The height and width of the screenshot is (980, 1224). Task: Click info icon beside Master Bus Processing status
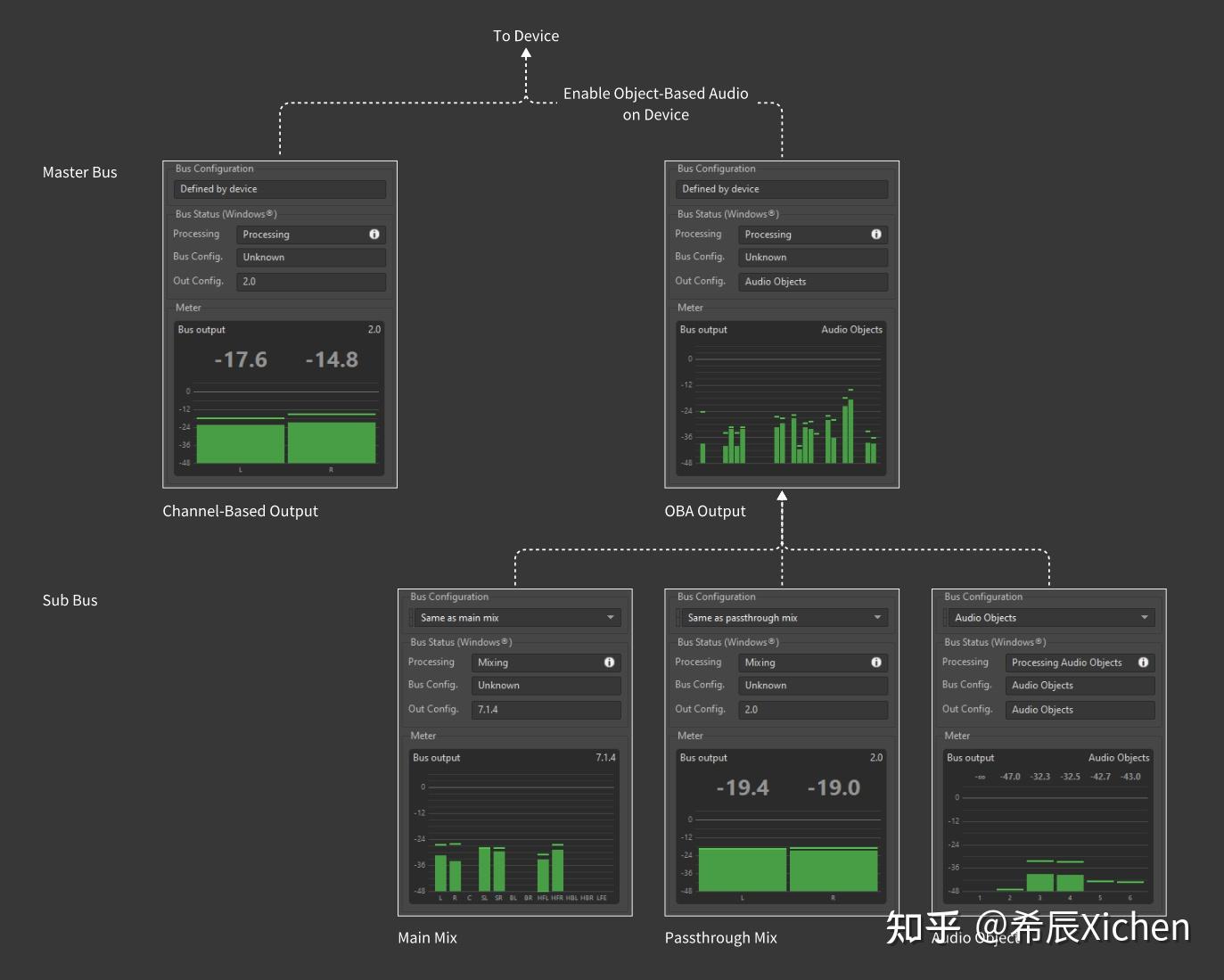tap(373, 234)
